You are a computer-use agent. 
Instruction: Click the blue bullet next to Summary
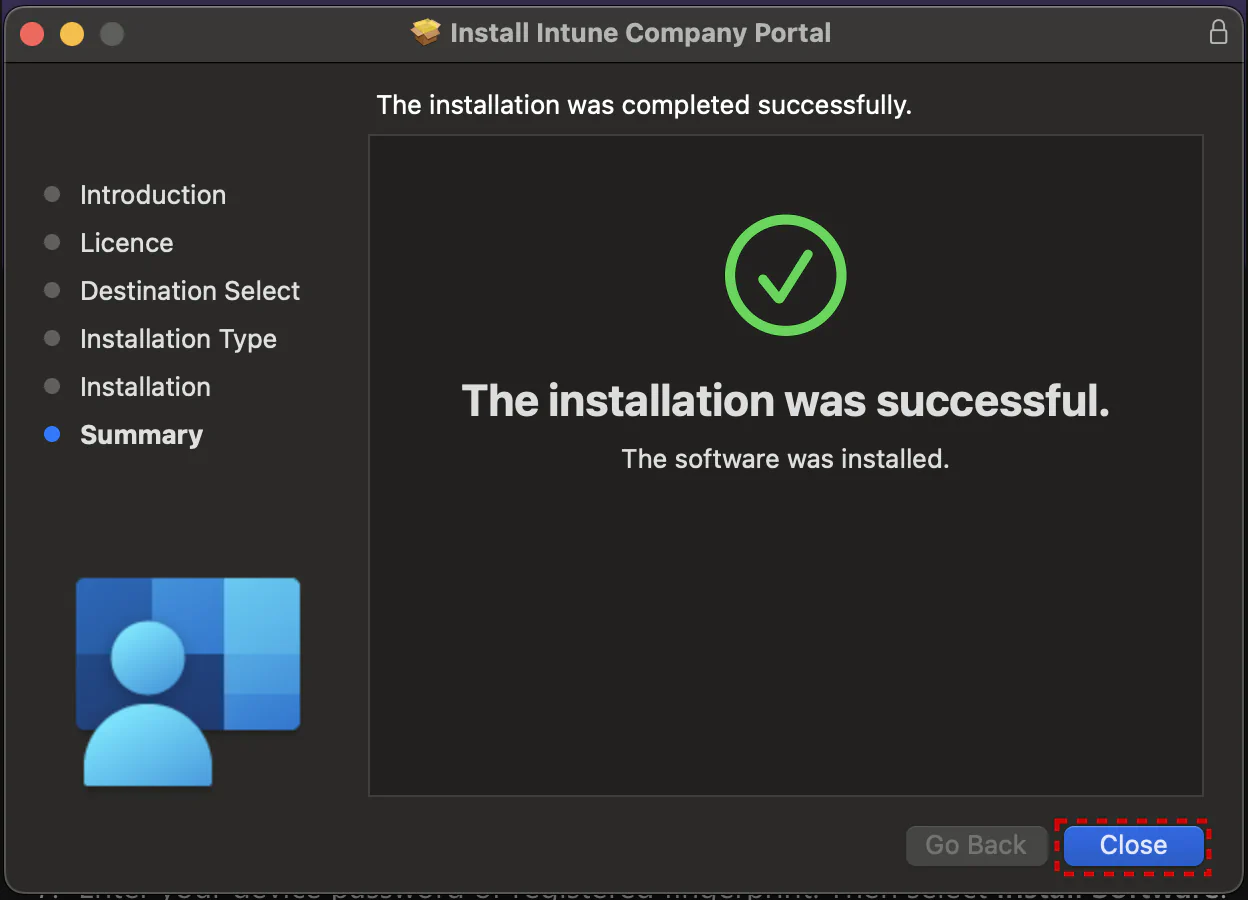pos(52,435)
